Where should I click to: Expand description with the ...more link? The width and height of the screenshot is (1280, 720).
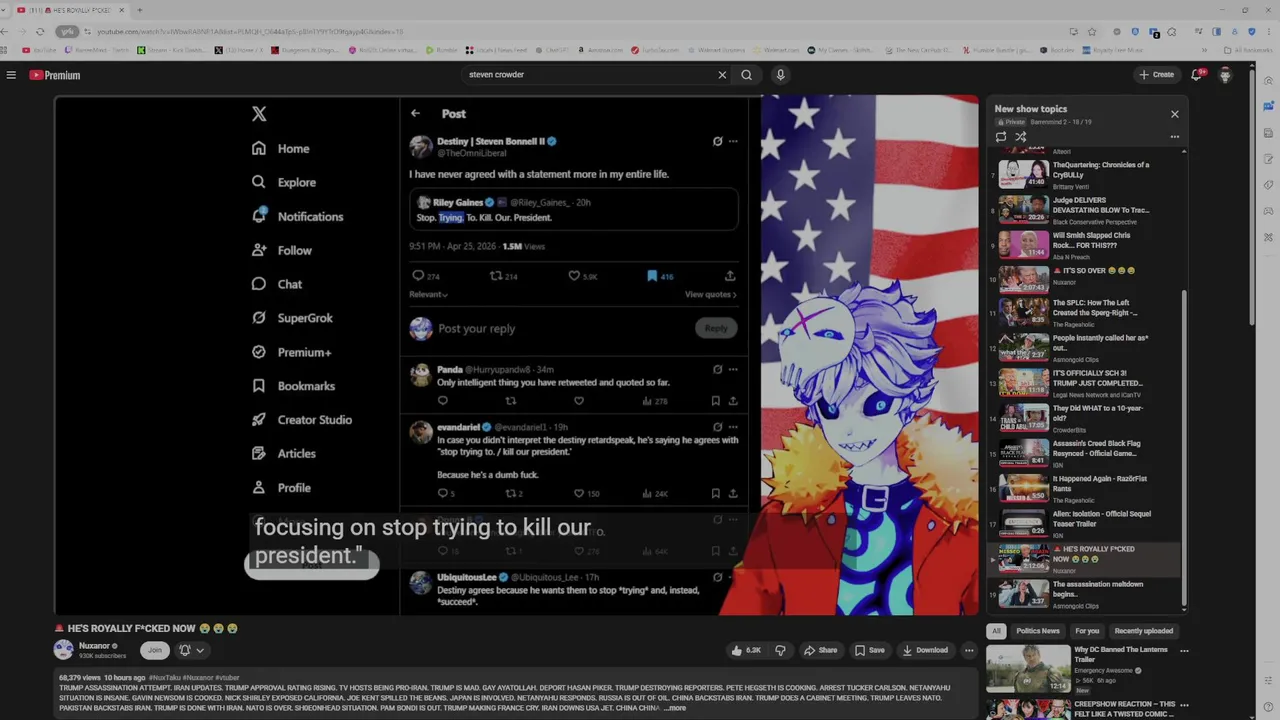pos(675,708)
